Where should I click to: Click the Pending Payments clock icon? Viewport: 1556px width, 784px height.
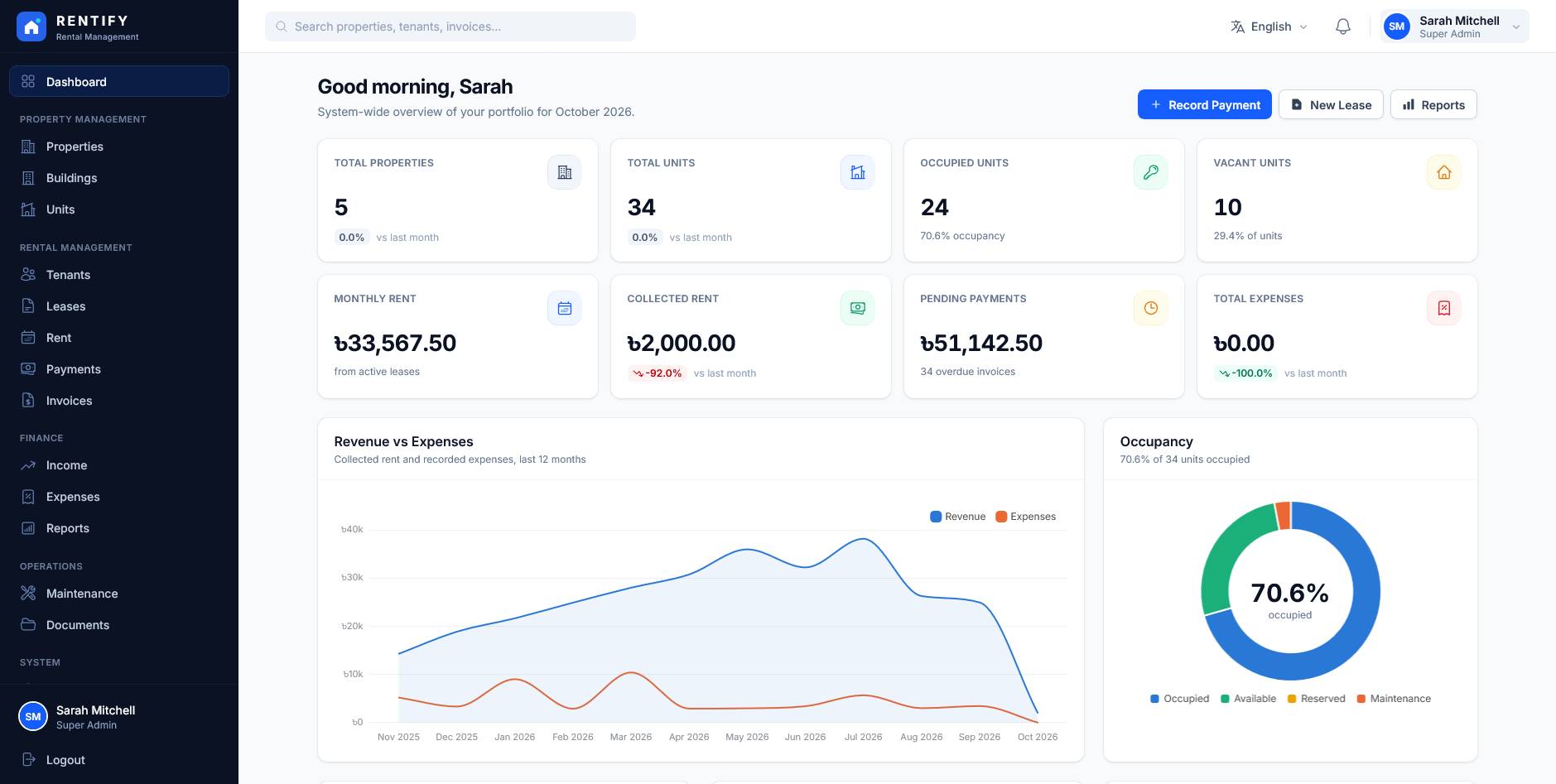[1151, 308]
